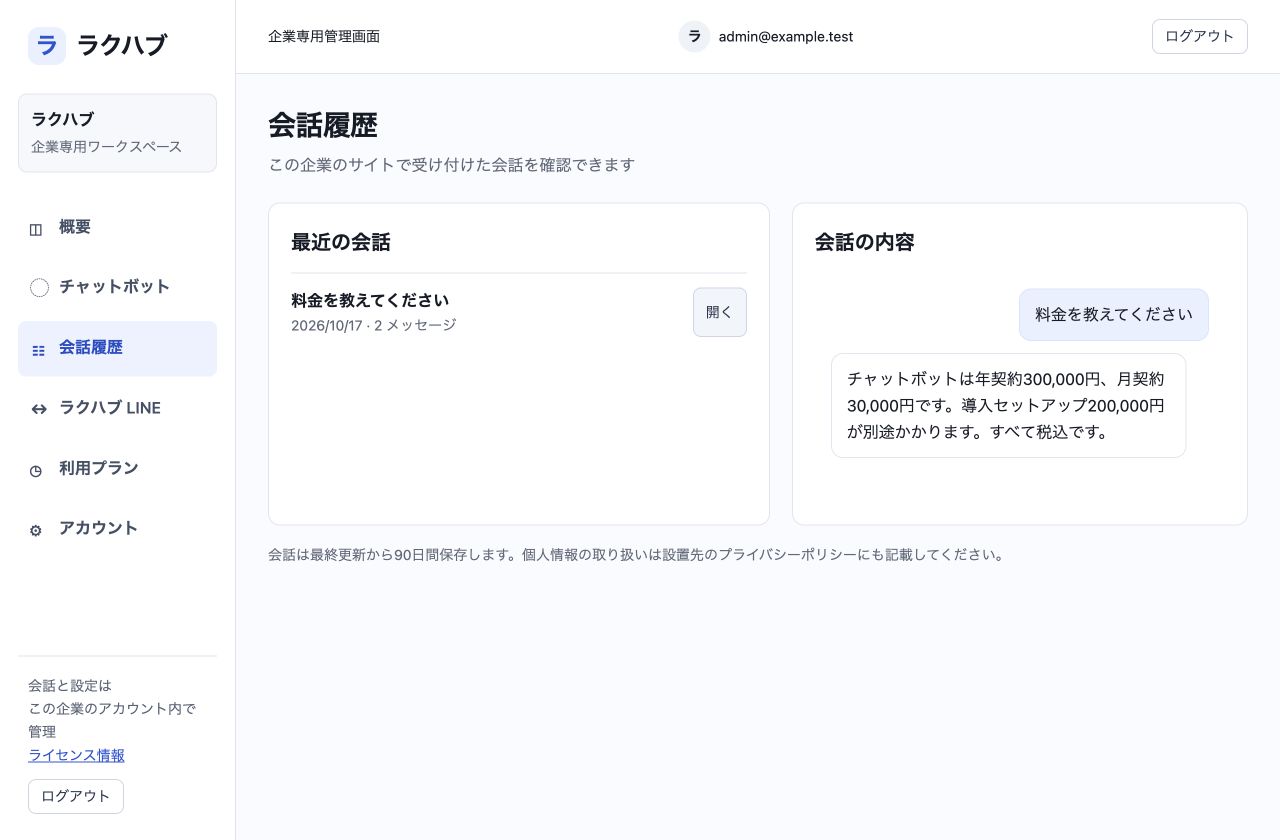Click the page subtitle about 受け付けた会話
The image size is (1280, 840).
click(452, 165)
